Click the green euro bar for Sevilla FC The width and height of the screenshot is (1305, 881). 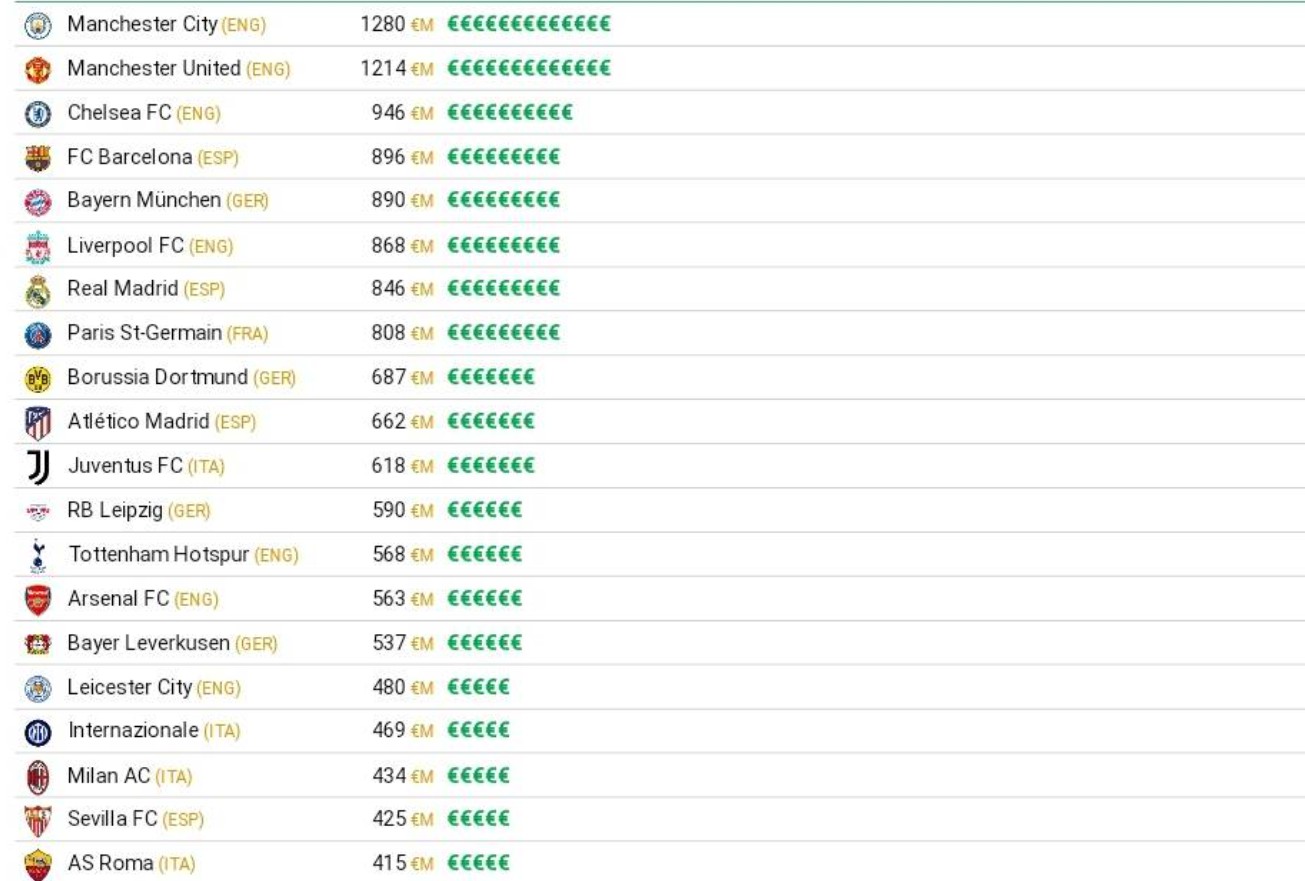[x=479, y=821]
